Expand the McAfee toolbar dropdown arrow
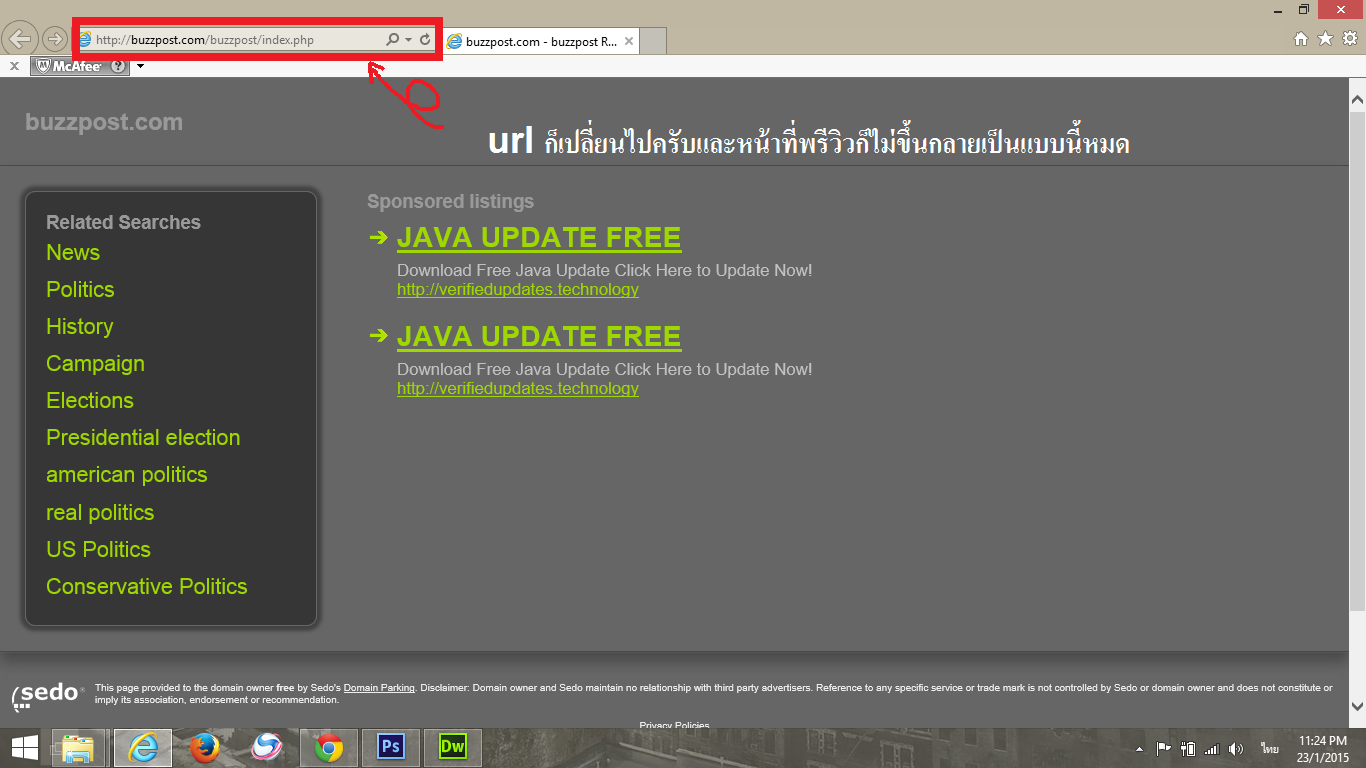 (141, 67)
